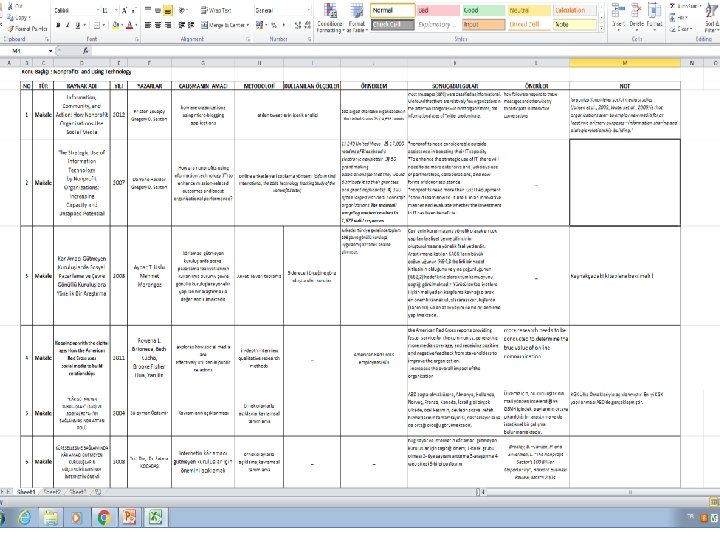Apply the Good cell style
Image resolution: width=720 pixels, height=540 pixels.
(x=484, y=10)
